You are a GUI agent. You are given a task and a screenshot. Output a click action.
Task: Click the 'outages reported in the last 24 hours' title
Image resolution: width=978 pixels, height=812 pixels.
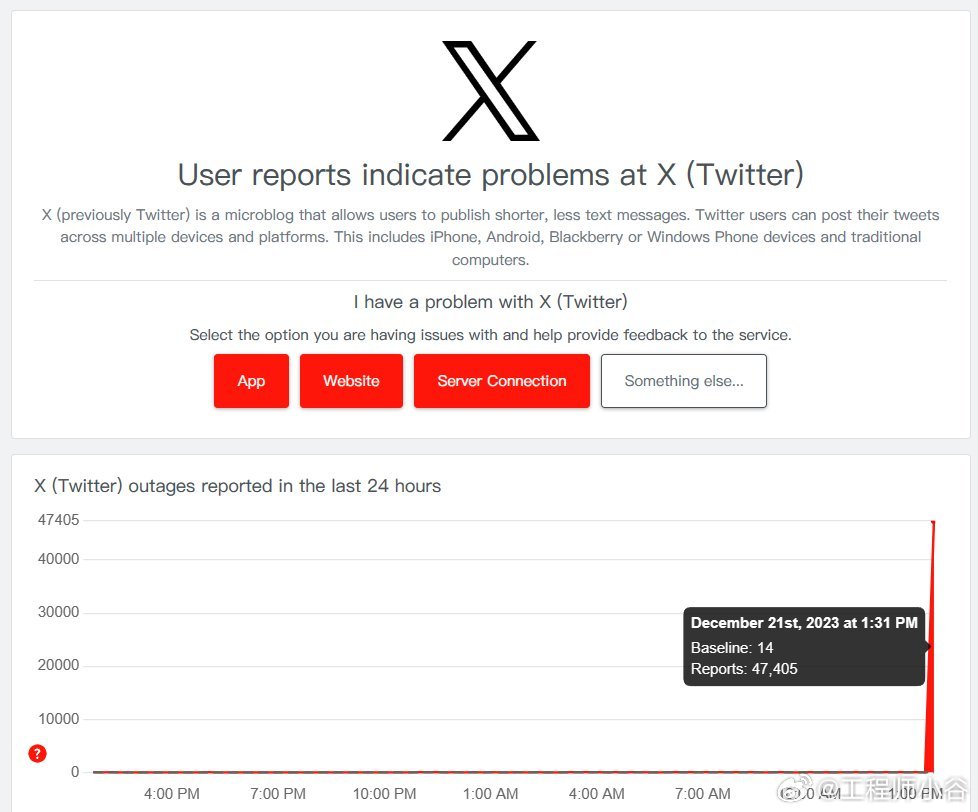238,486
